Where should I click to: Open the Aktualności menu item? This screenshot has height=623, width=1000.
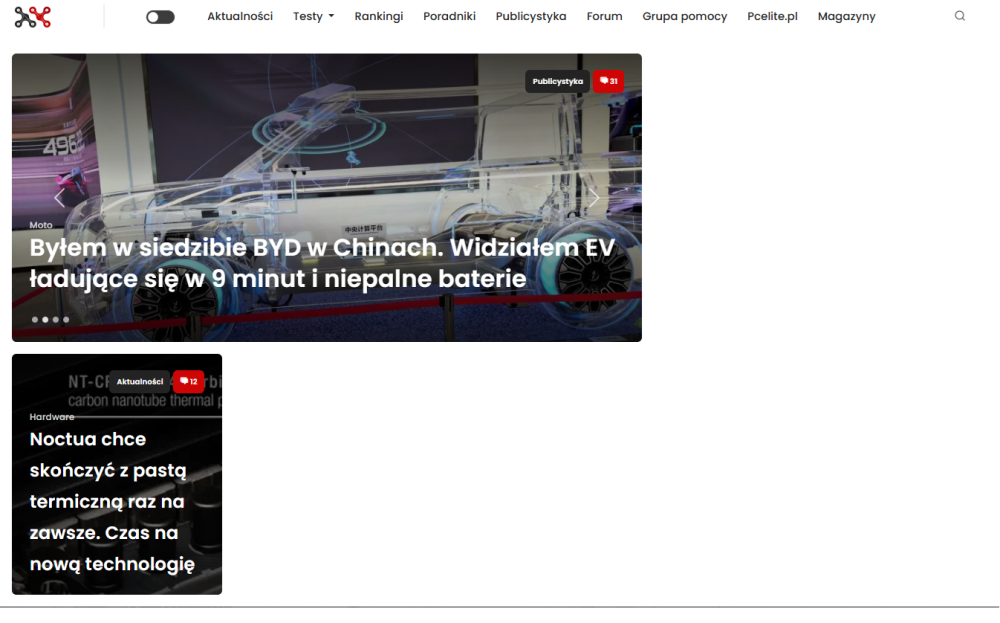(x=240, y=17)
